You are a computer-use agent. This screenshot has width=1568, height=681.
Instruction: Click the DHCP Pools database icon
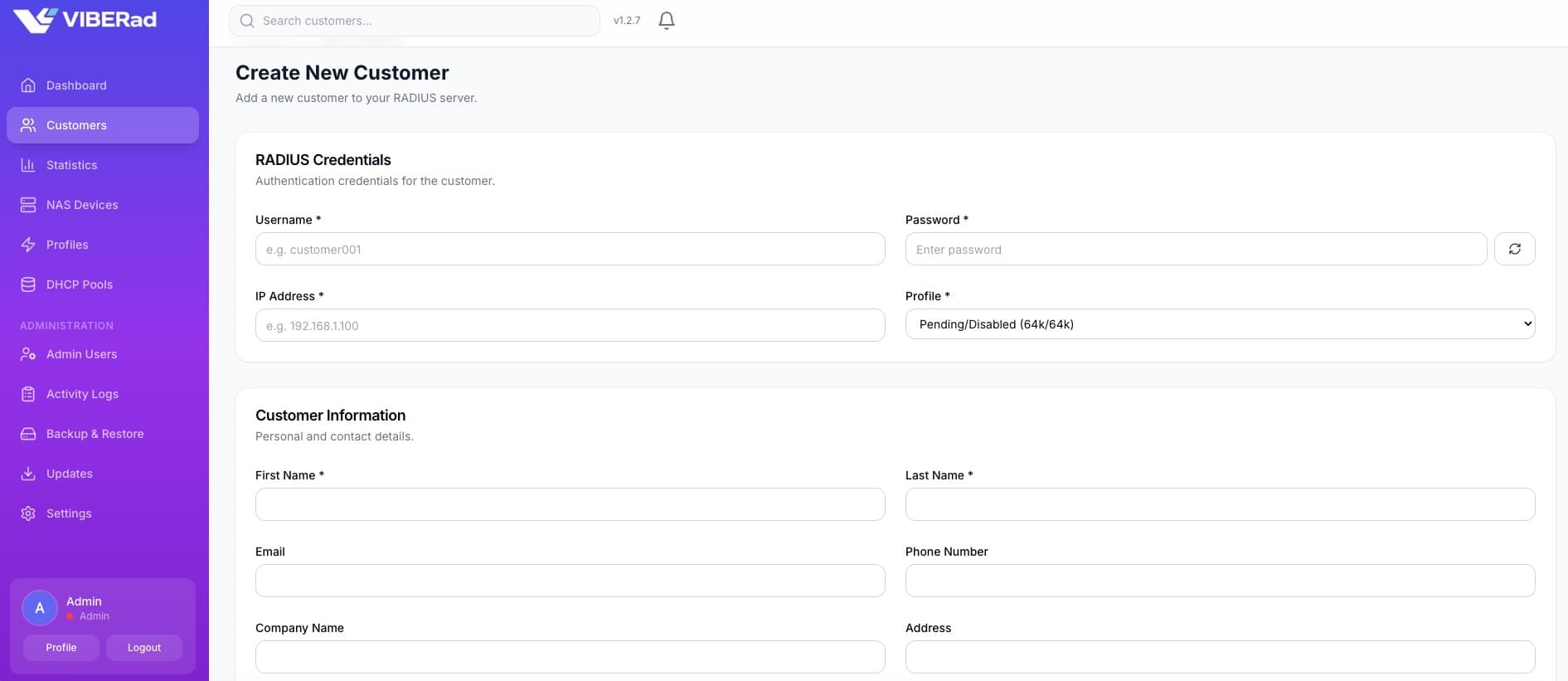28,285
